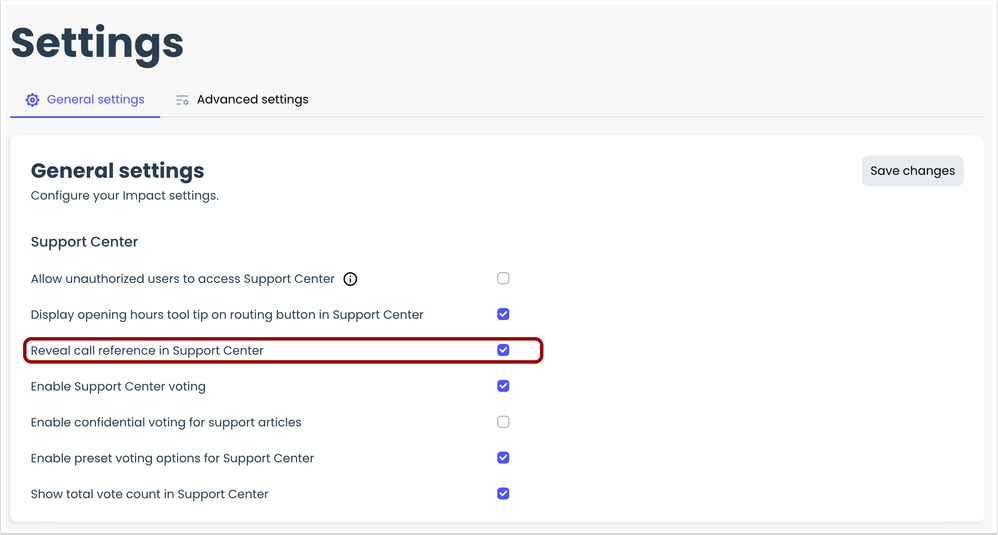The height and width of the screenshot is (535, 998).
Task: Click the General settings section heading
Action: 118,170
